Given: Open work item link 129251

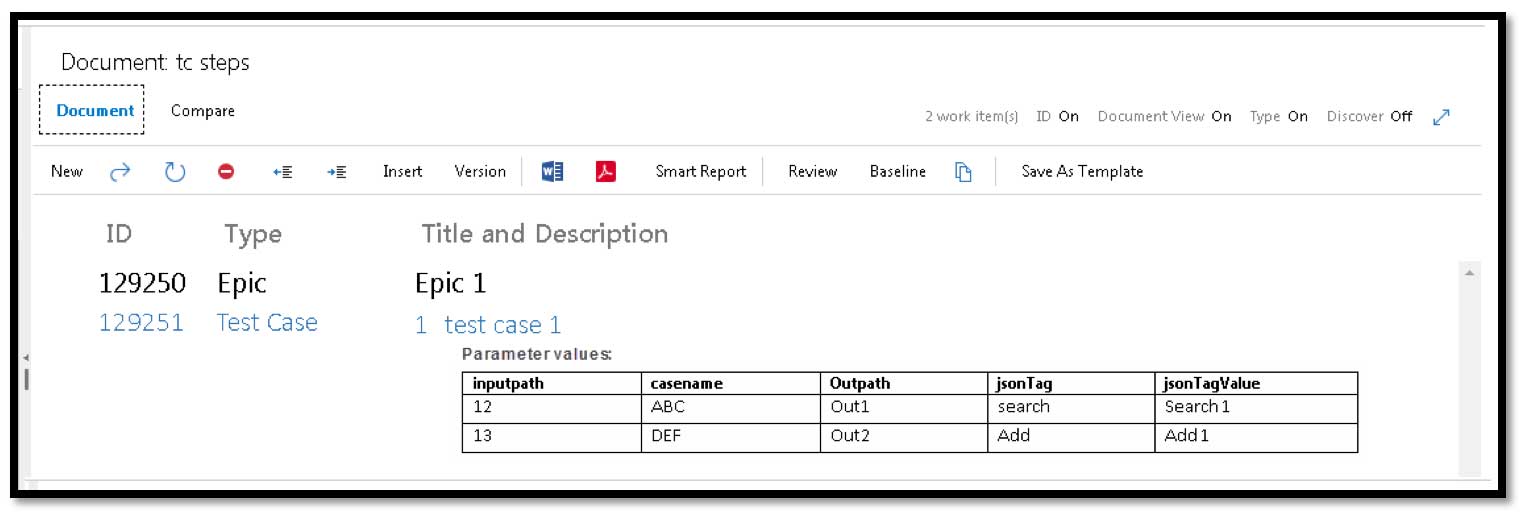Looking at the screenshot, I should click(x=141, y=323).
